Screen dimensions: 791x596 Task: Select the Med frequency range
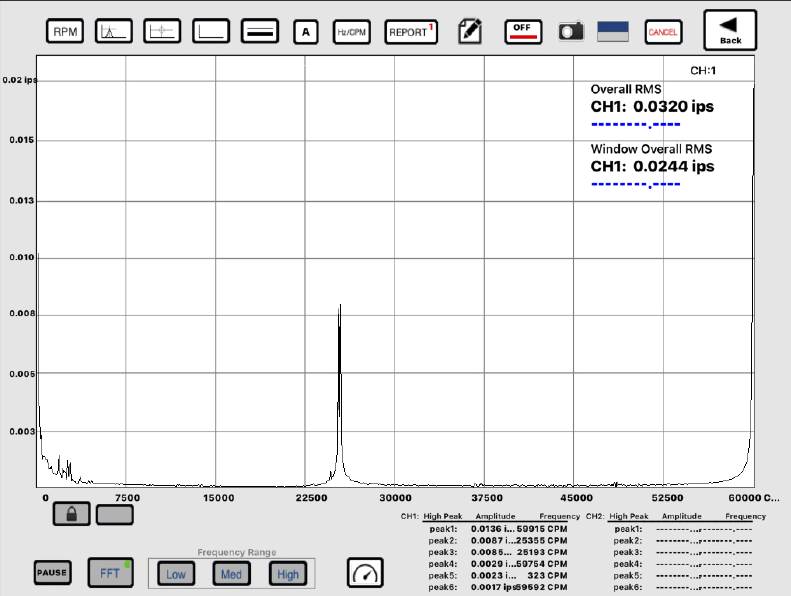point(231,573)
